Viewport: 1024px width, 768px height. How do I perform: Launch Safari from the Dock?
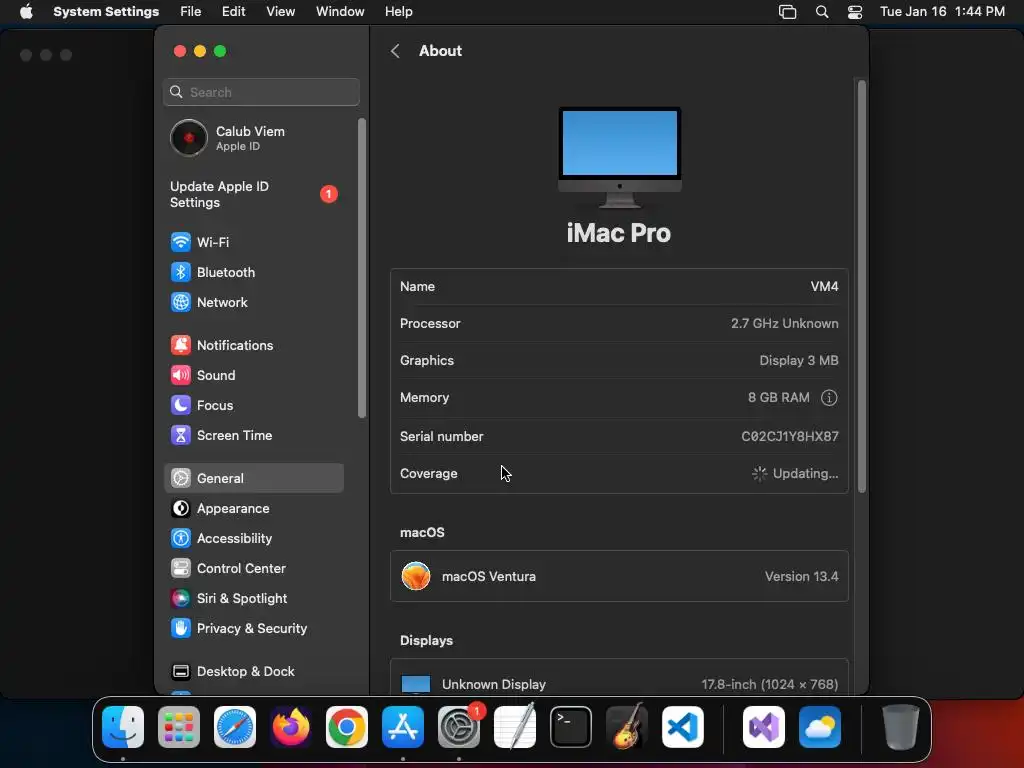(235, 727)
